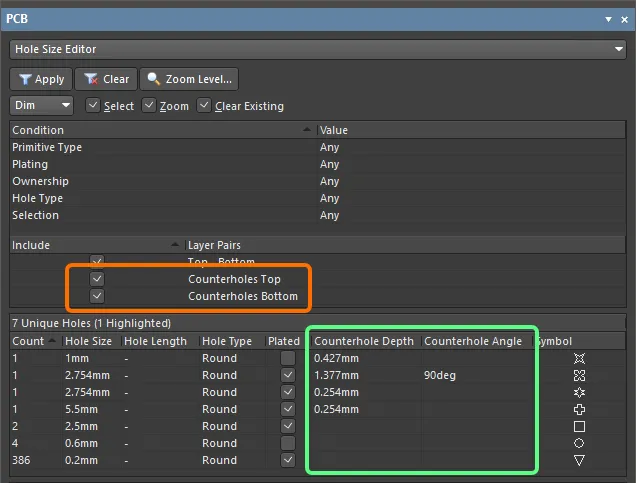Click the Apply filter button
The width and height of the screenshot is (636, 483).
pos(41,79)
